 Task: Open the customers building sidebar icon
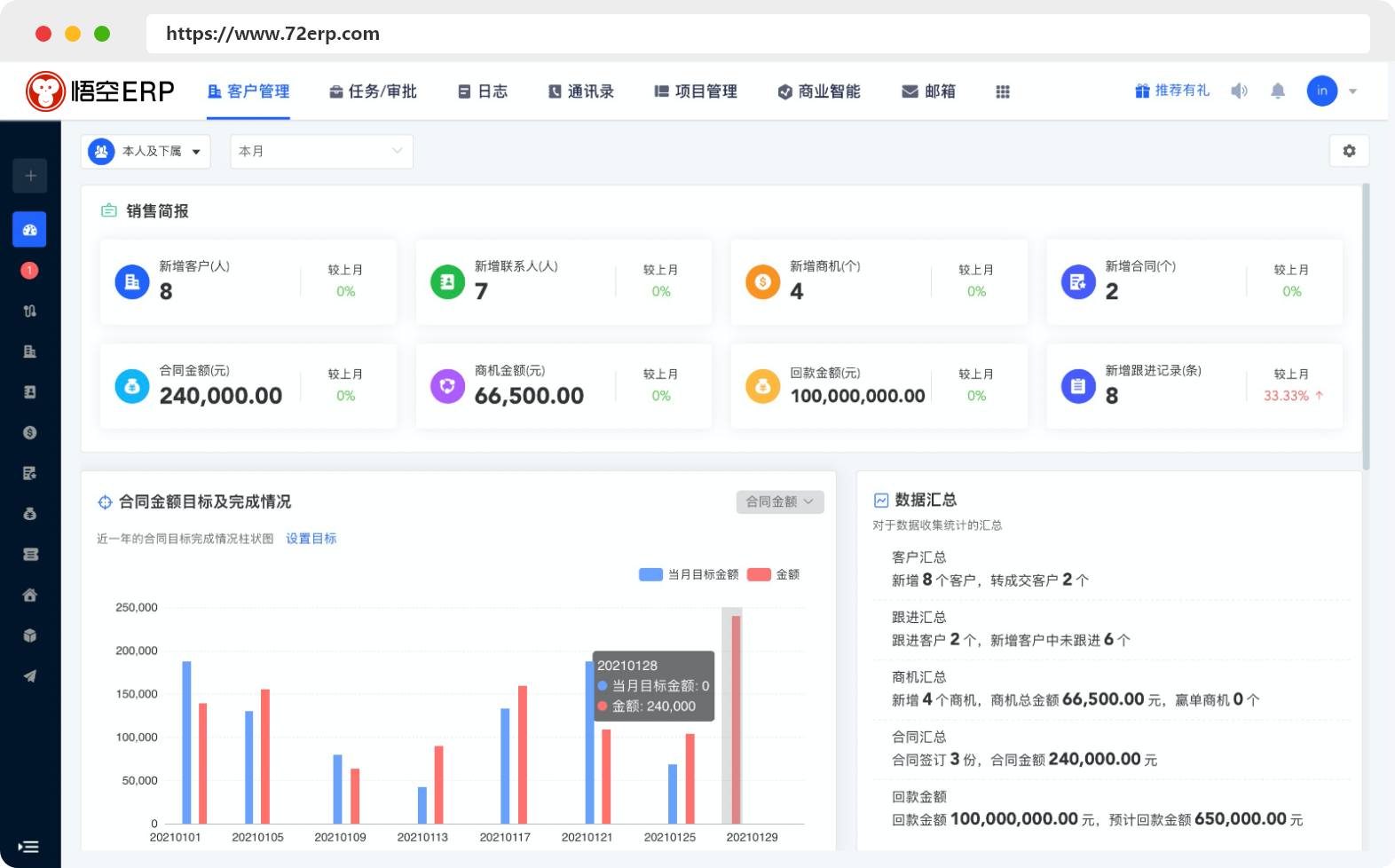pyautogui.click(x=29, y=351)
